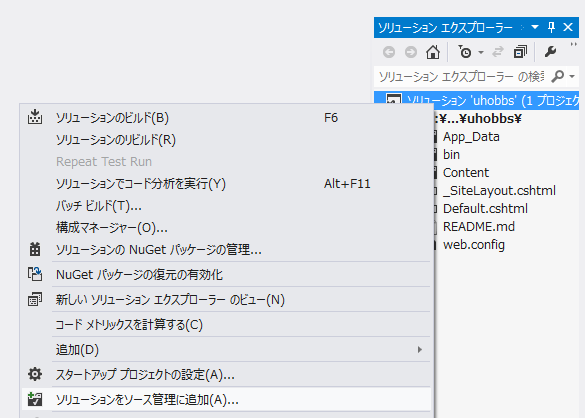This screenshot has width=585, height=418.
Task: Close the Solution Explorer panel
Action: (568, 27)
